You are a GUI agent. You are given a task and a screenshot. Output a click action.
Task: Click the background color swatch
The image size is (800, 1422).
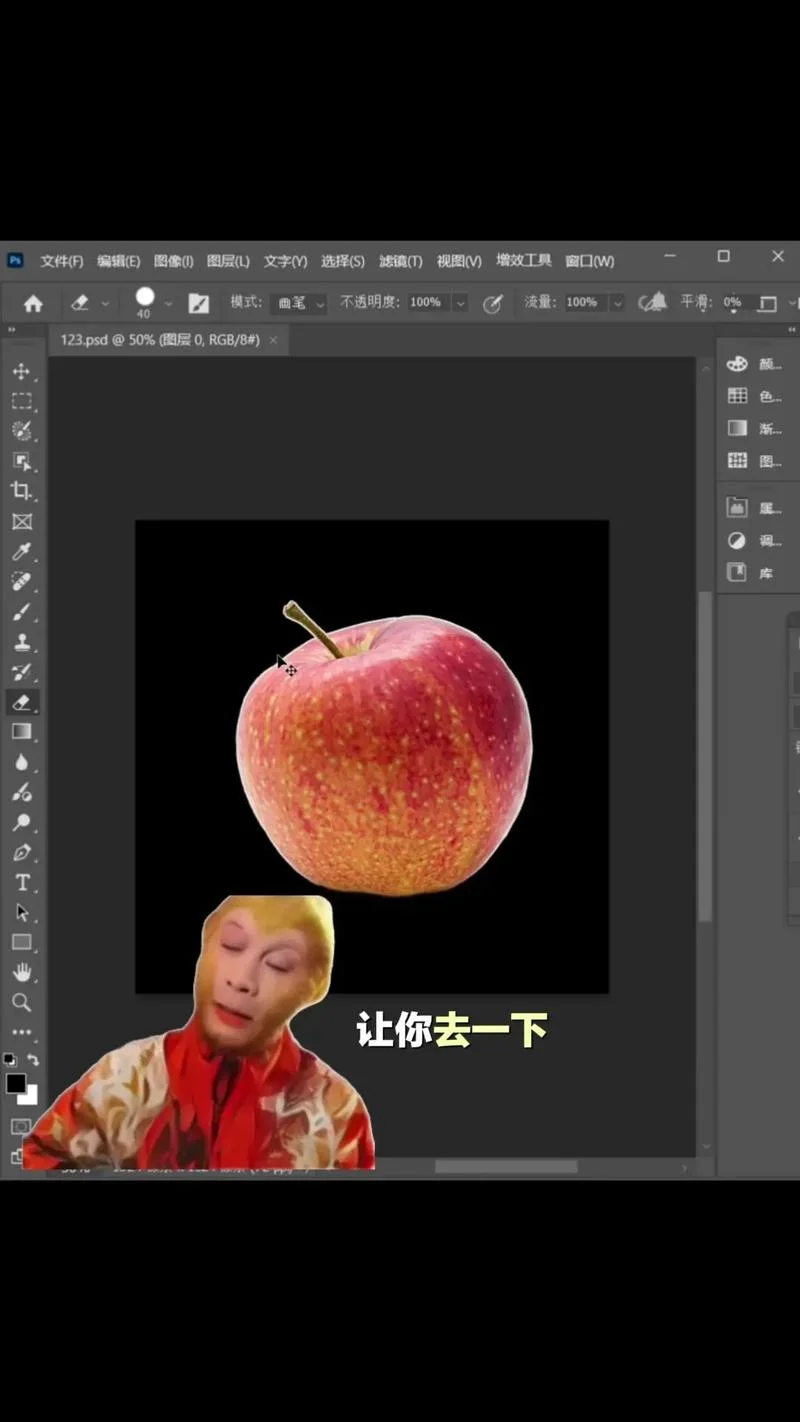30,1097
